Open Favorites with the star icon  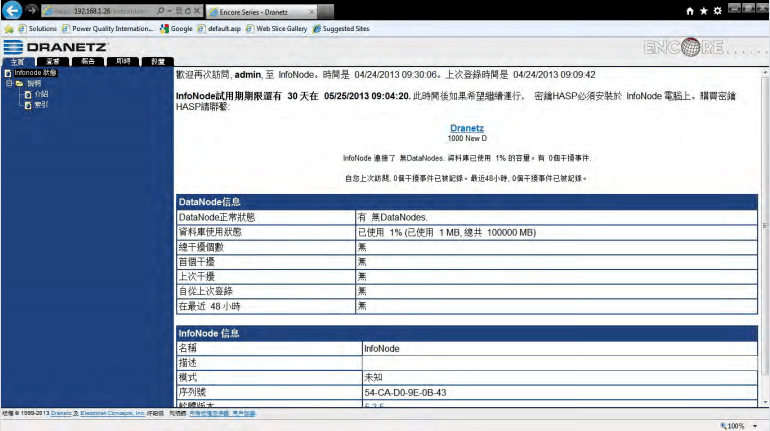704,11
